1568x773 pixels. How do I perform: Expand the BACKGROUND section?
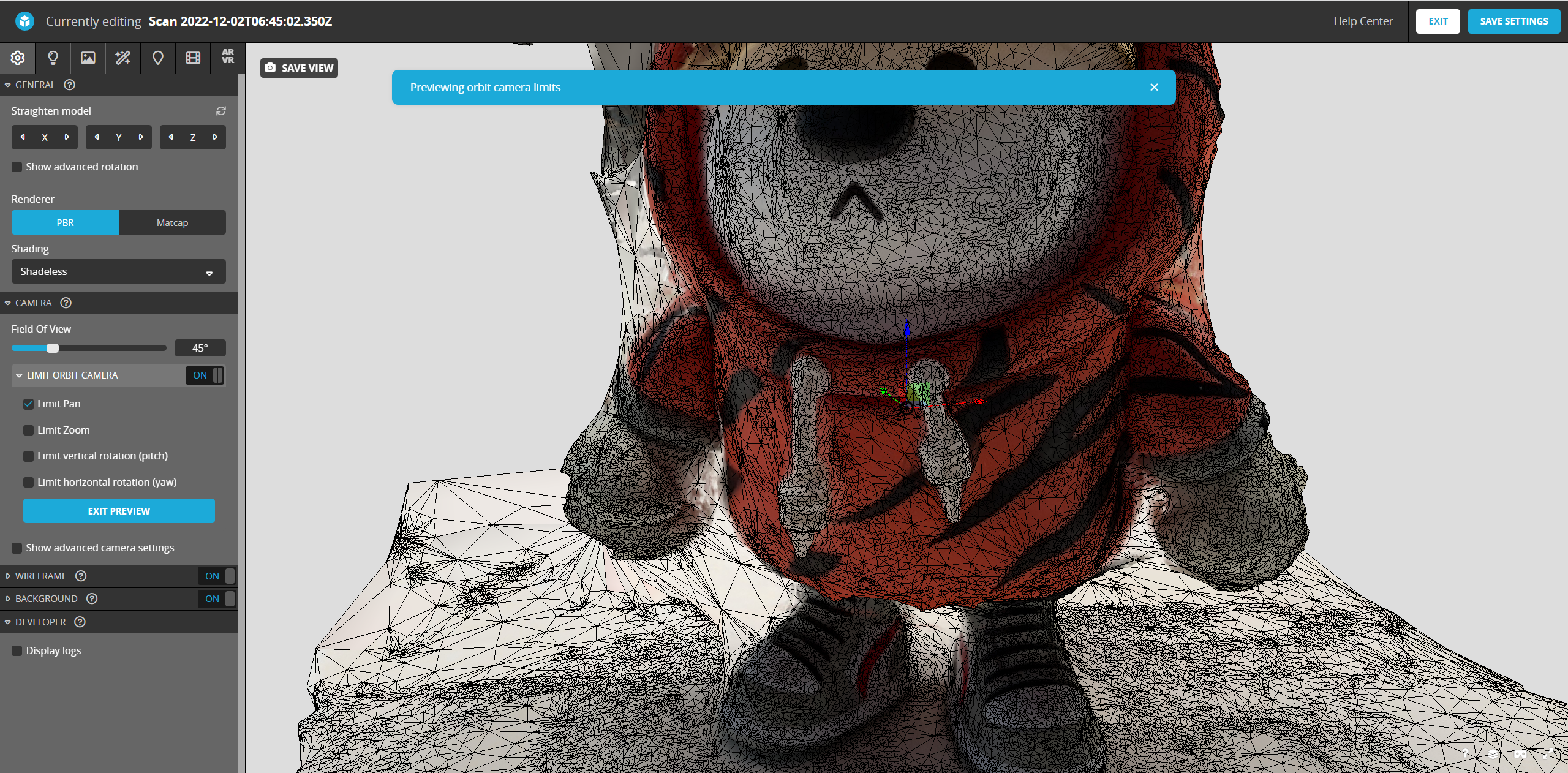[46, 598]
